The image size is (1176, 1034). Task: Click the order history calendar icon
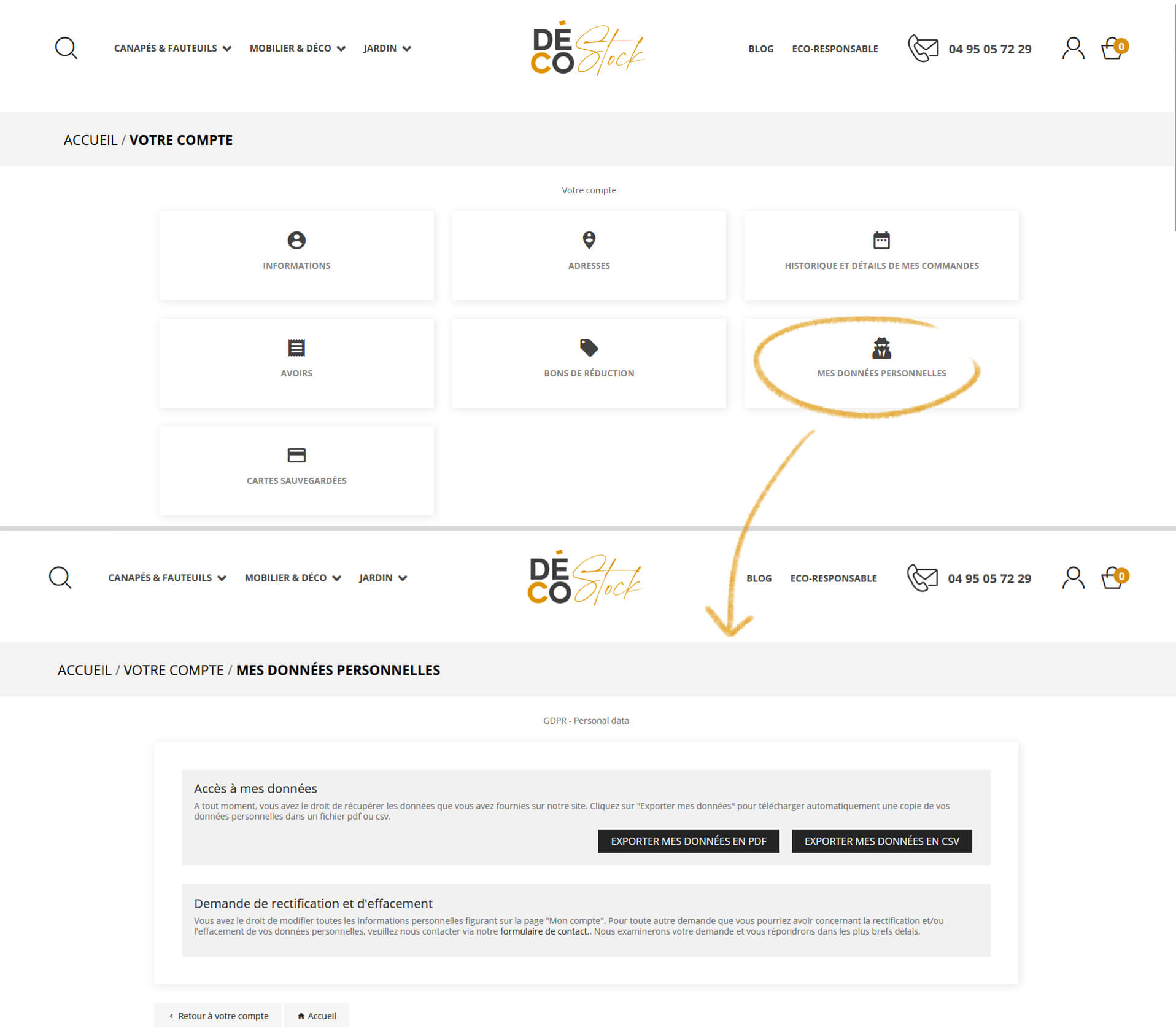click(x=881, y=241)
